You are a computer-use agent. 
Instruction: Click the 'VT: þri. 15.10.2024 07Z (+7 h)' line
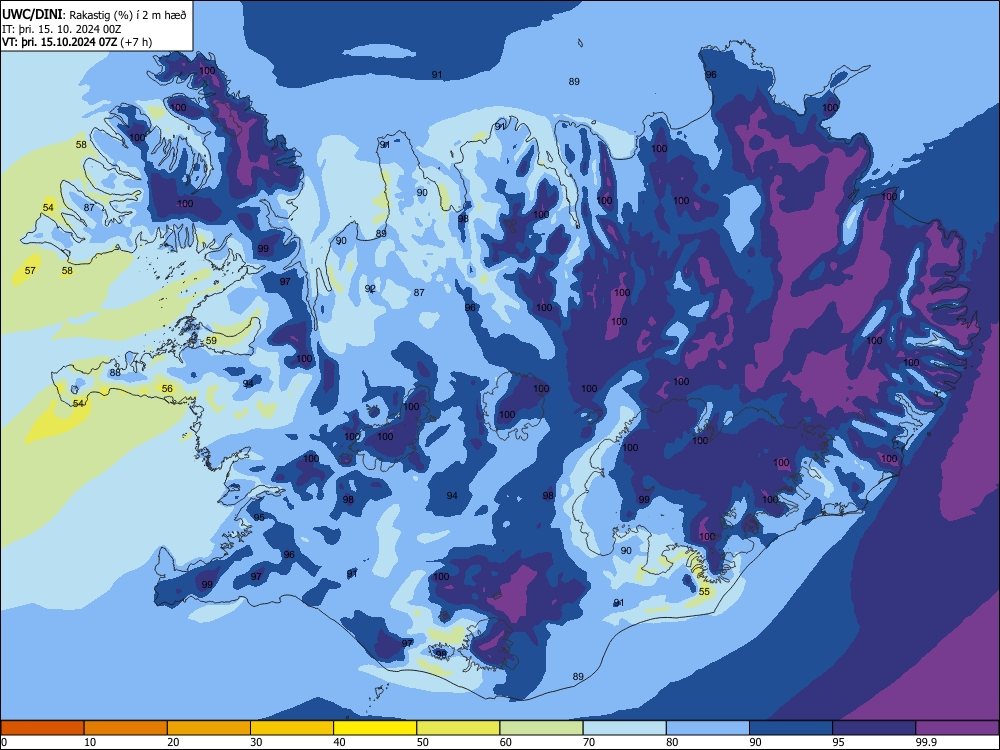coord(77,42)
